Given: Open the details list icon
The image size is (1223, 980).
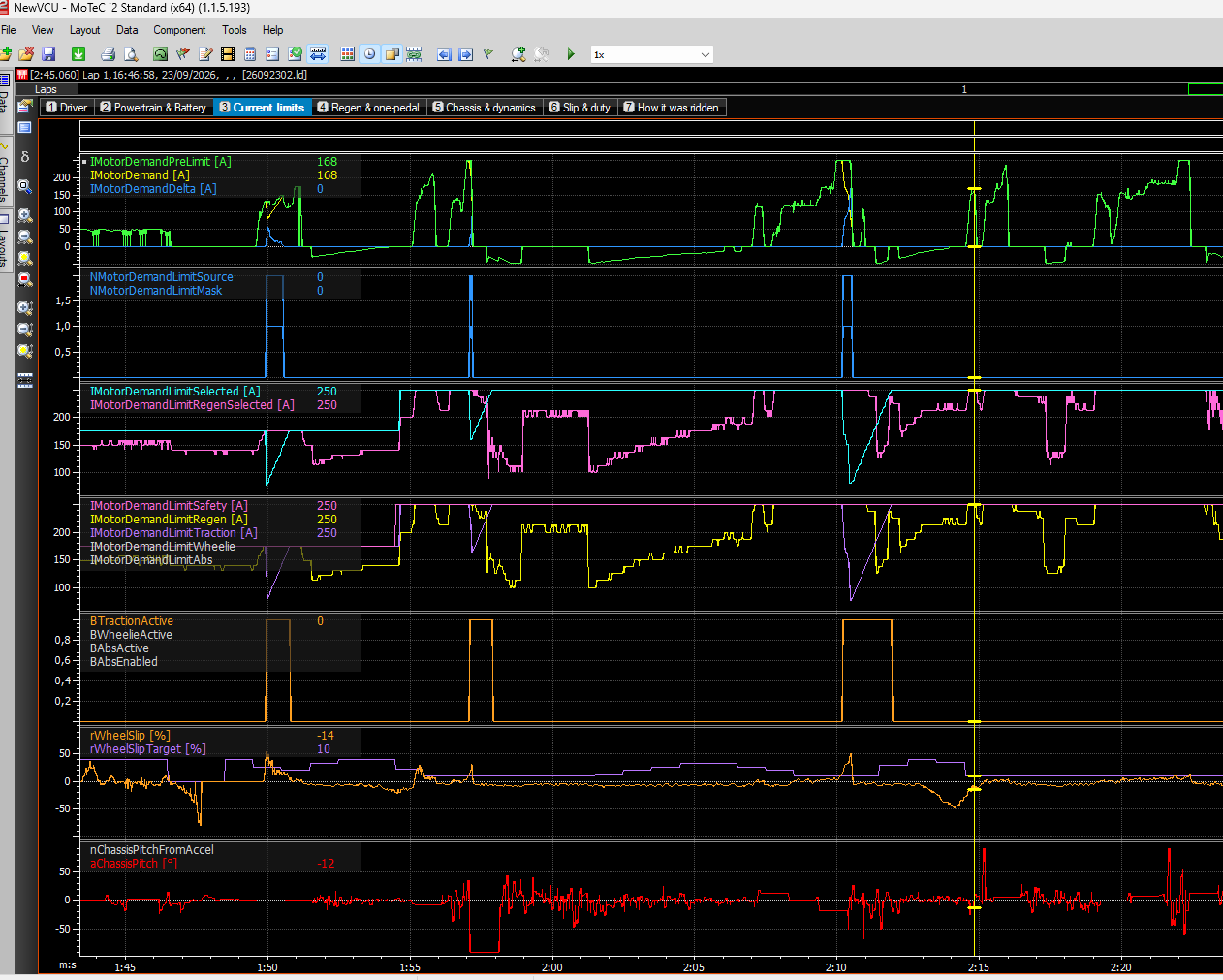Looking at the screenshot, I should (272, 54).
